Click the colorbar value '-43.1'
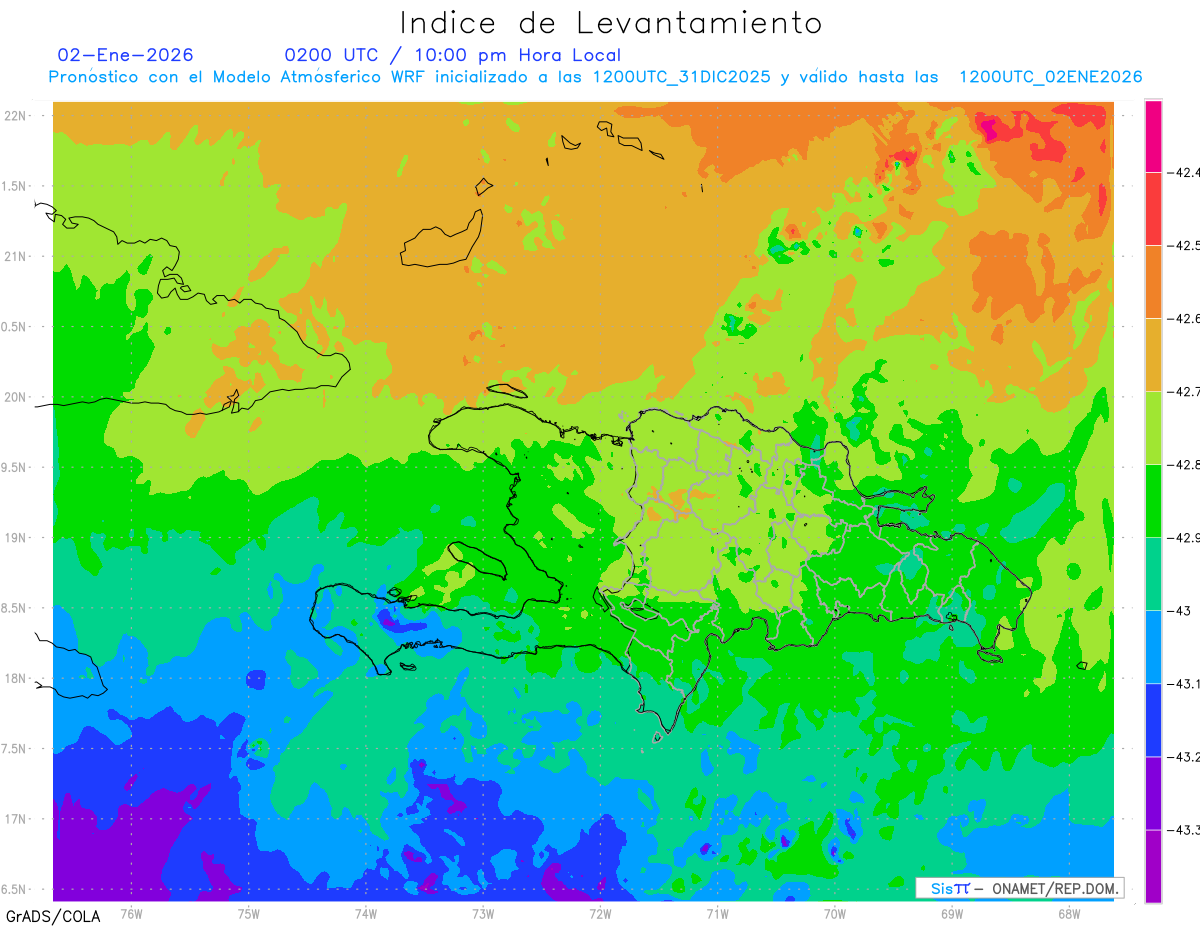The image size is (1200, 927). pyautogui.click(x=1184, y=684)
